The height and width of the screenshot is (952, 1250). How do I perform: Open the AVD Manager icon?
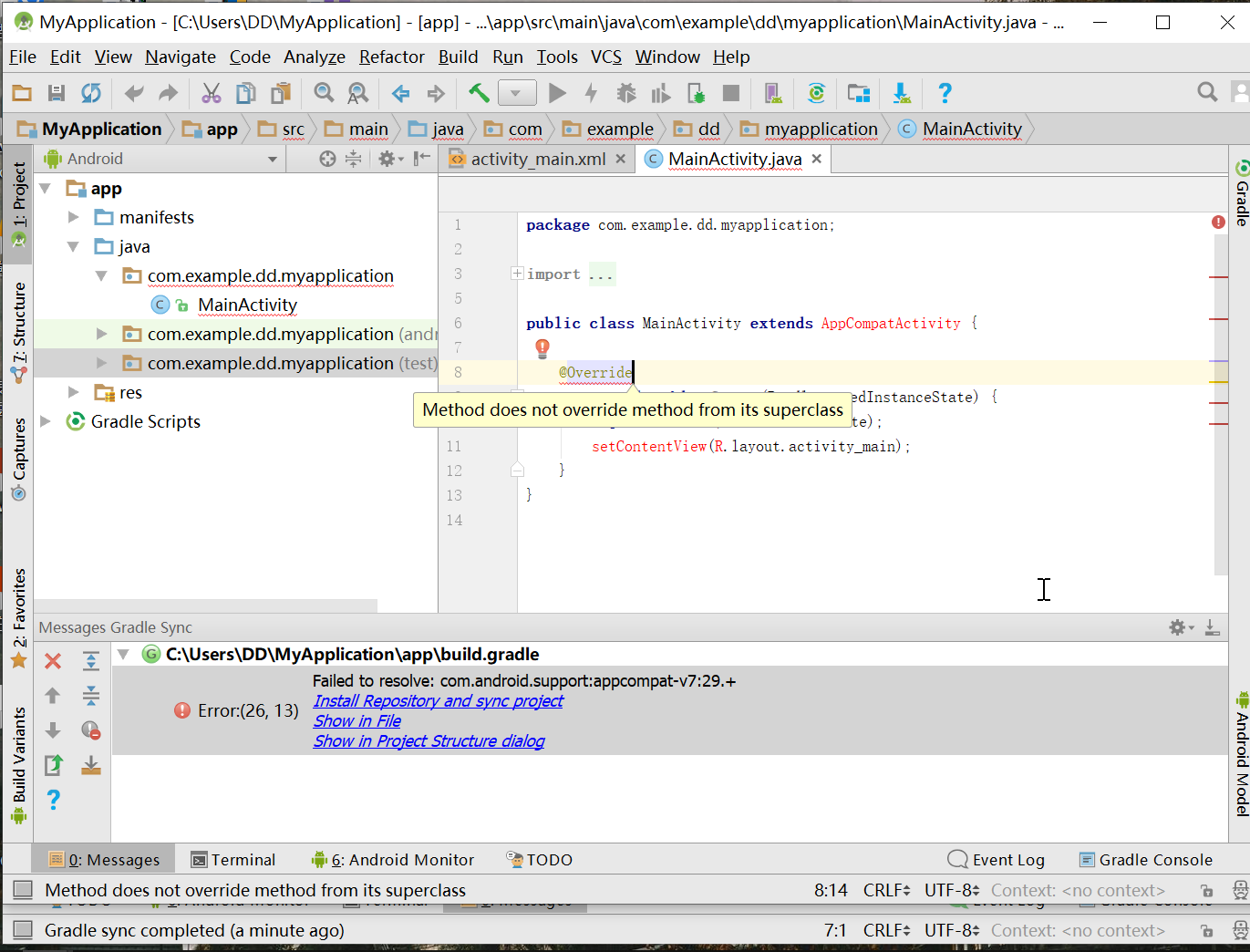point(773,92)
